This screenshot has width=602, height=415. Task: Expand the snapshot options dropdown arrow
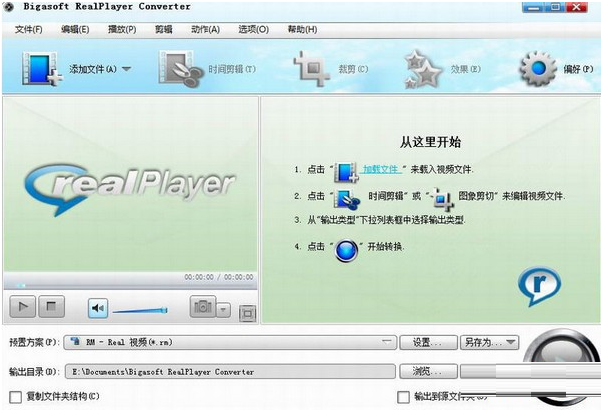tap(223, 310)
